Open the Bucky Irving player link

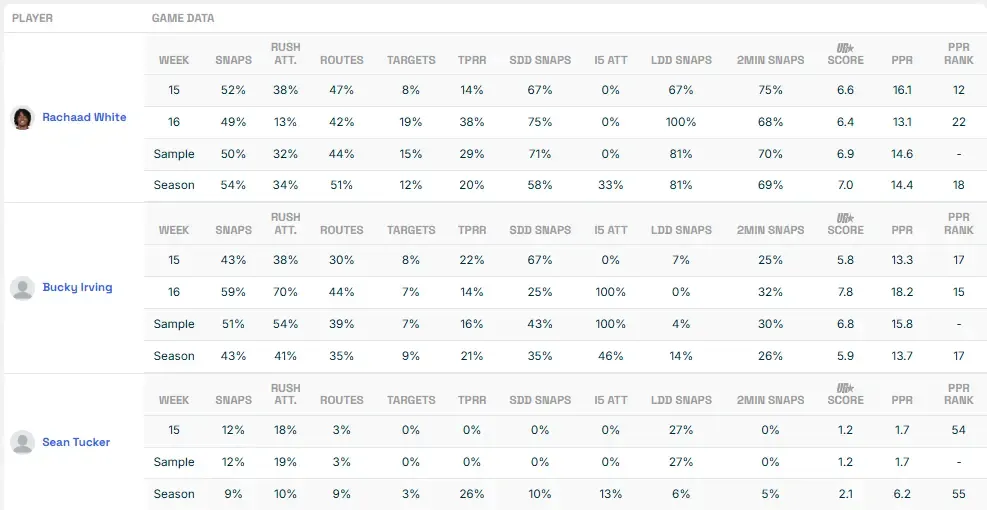coord(77,288)
